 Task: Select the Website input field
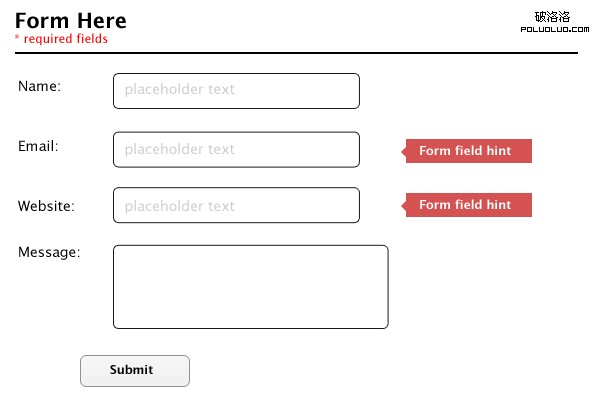point(236,205)
